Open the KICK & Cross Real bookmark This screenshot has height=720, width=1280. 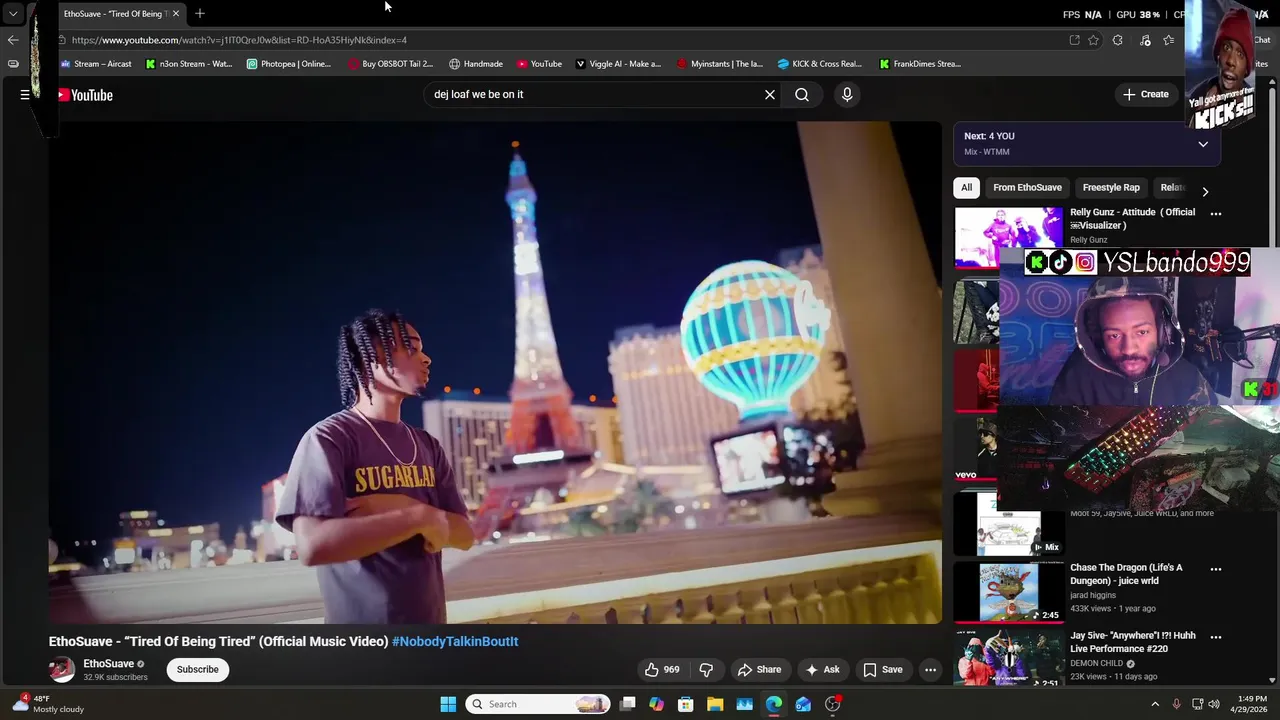point(820,64)
